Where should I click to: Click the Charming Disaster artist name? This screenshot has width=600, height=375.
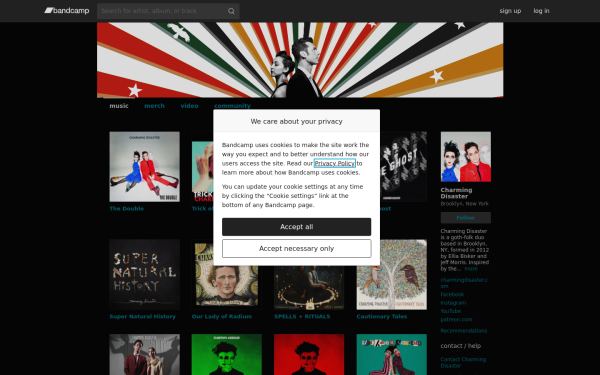pos(456,193)
